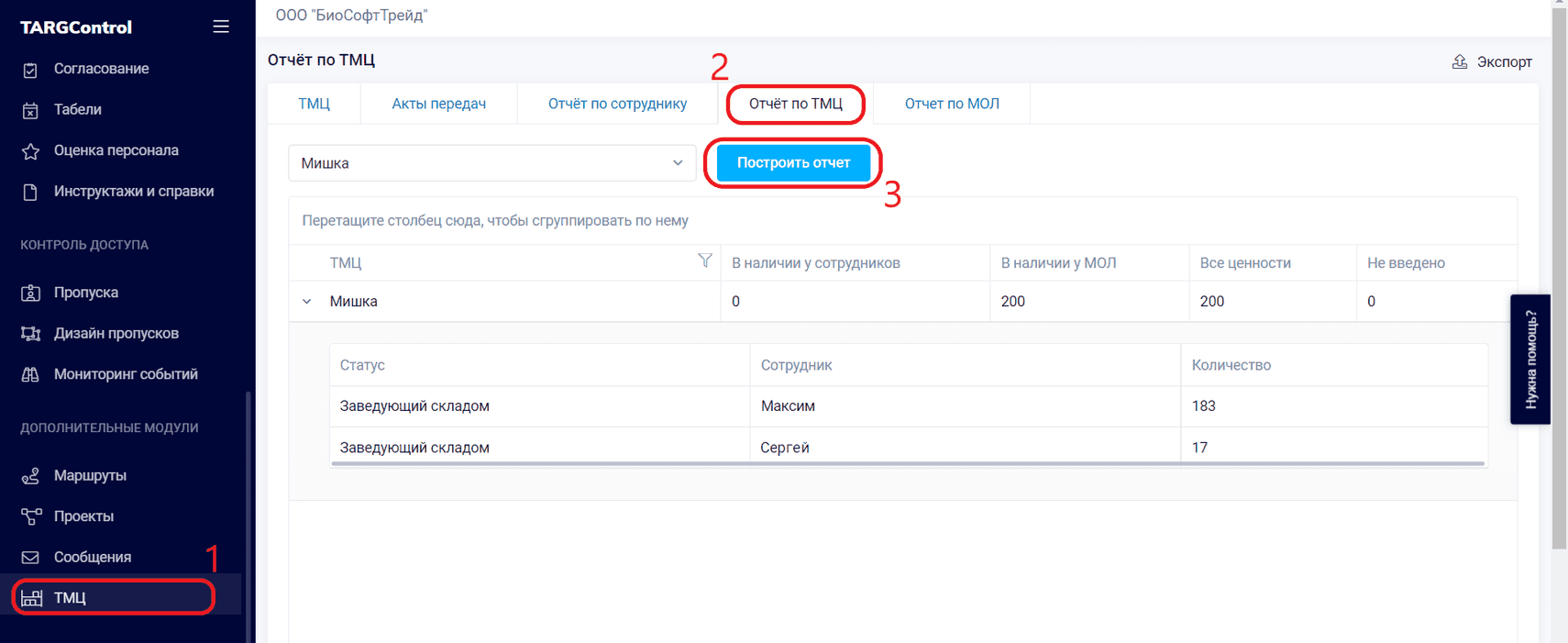Click the hamburger menu icon
This screenshot has height=643, width=1568.
[x=221, y=27]
